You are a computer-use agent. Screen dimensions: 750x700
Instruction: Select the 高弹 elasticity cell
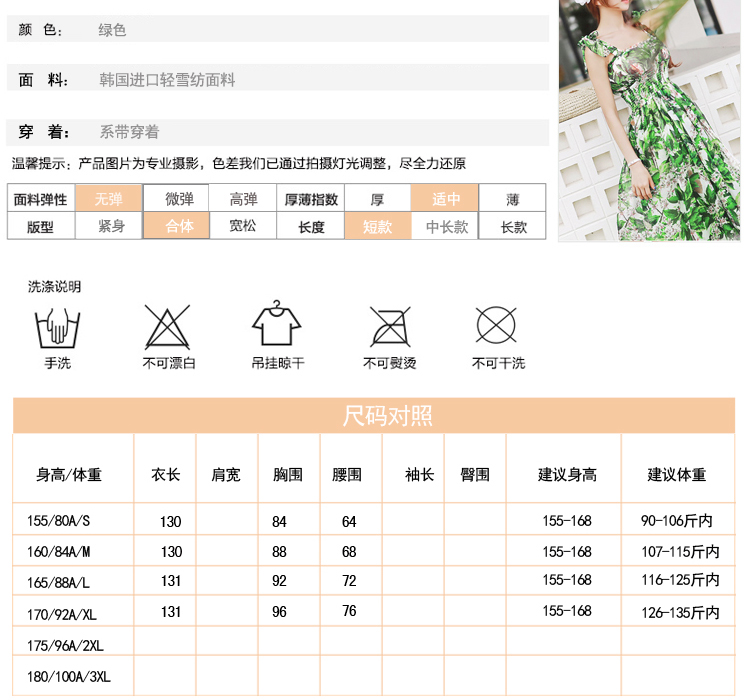click(x=243, y=198)
